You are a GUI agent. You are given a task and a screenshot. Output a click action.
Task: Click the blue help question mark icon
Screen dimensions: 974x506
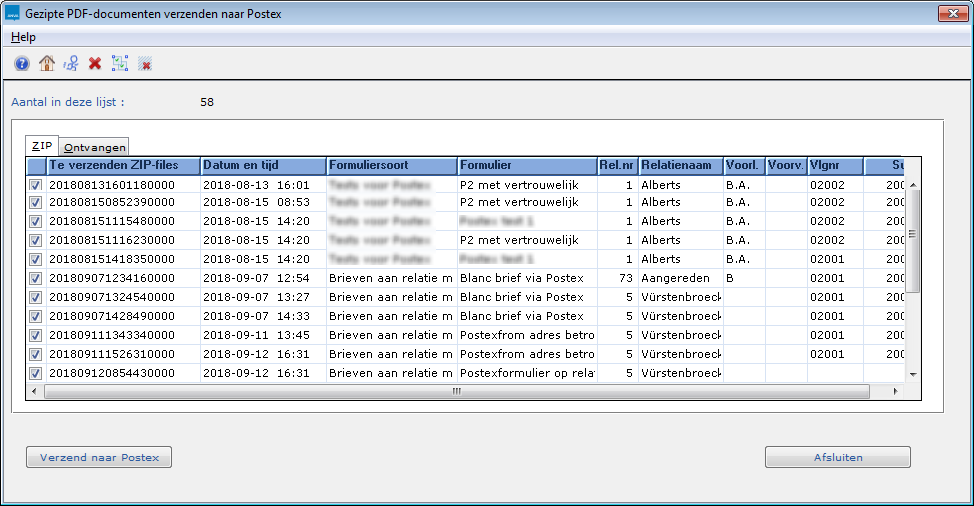[22, 63]
